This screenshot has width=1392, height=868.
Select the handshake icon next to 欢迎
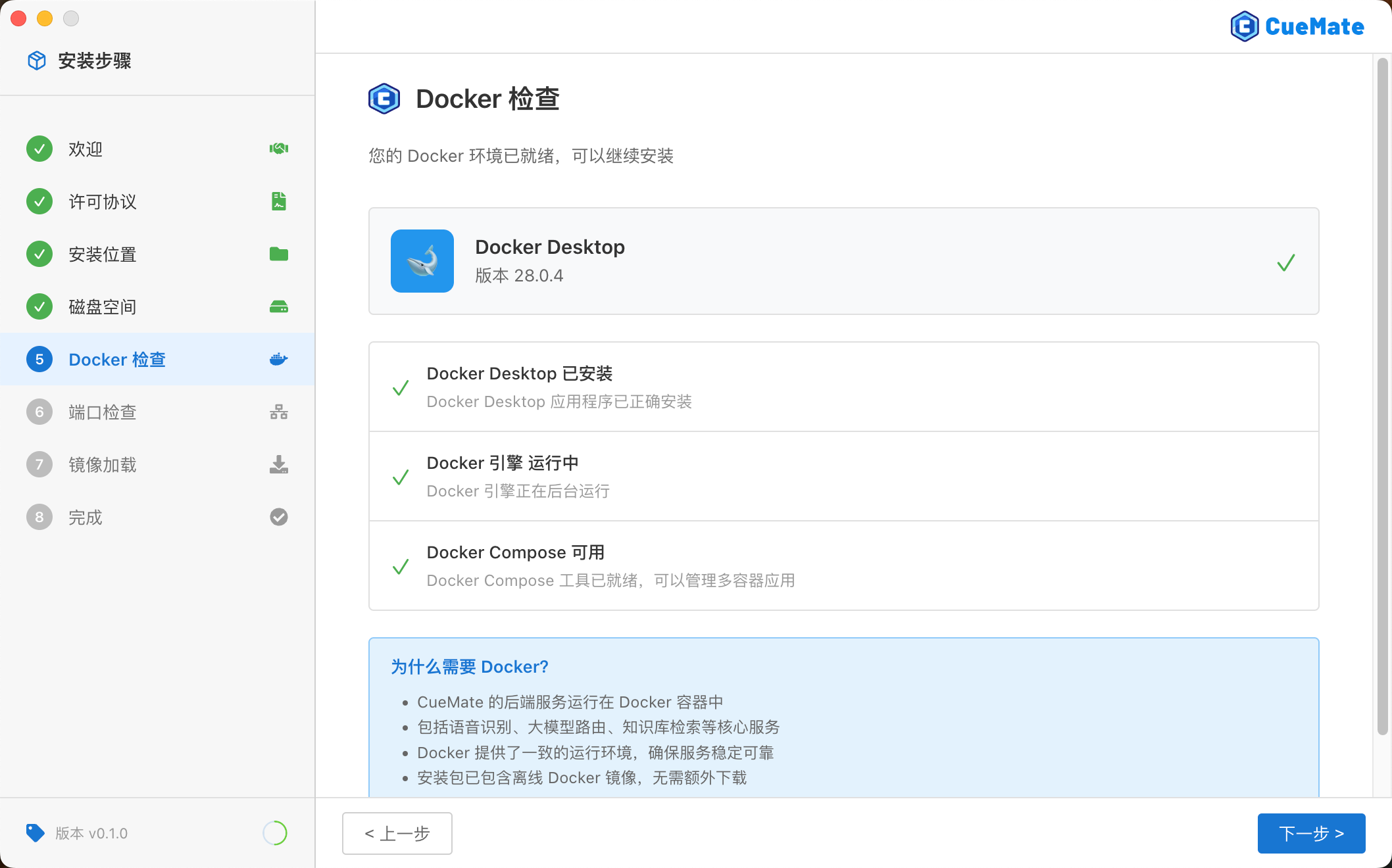pos(278,149)
